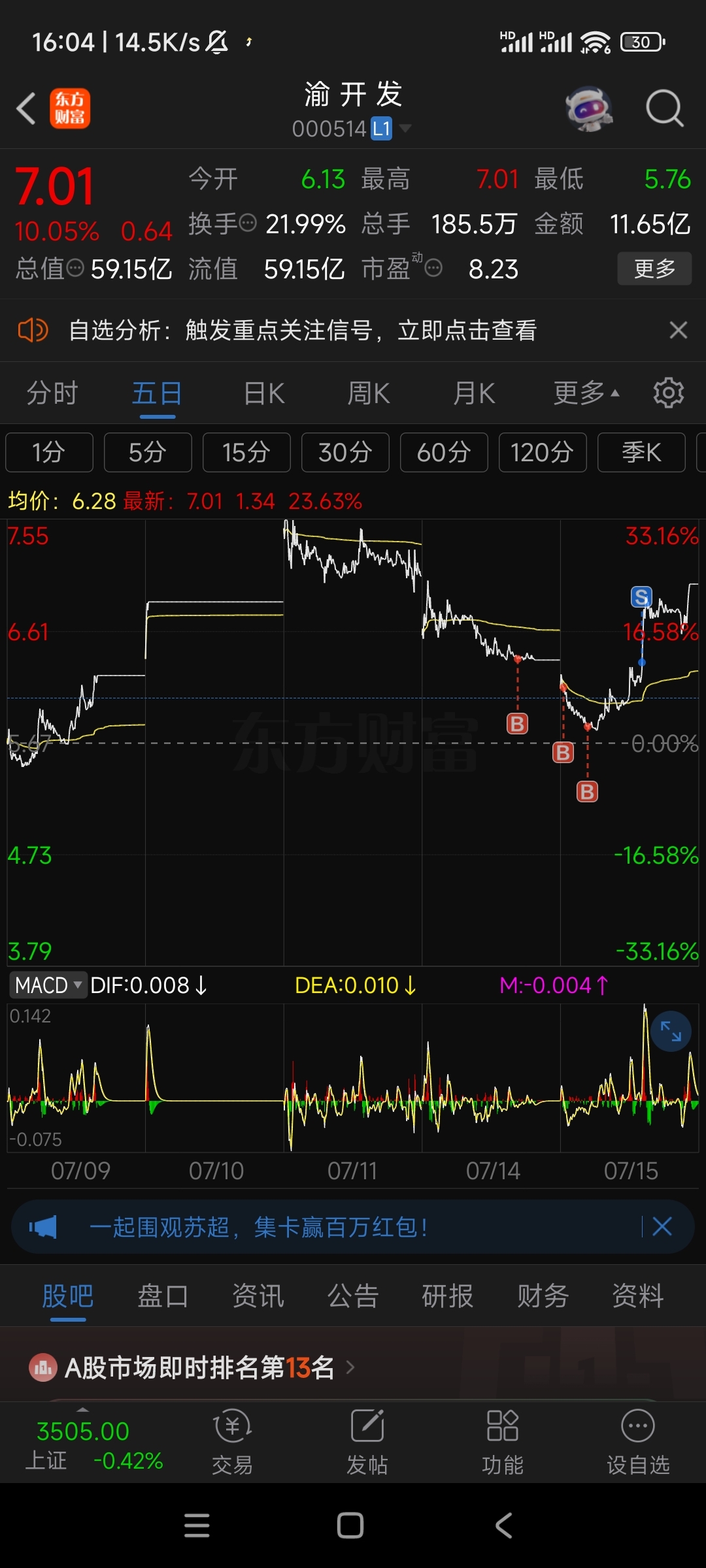Tap the L1 quote level badge
The width and height of the screenshot is (706, 1568).
tap(381, 129)
